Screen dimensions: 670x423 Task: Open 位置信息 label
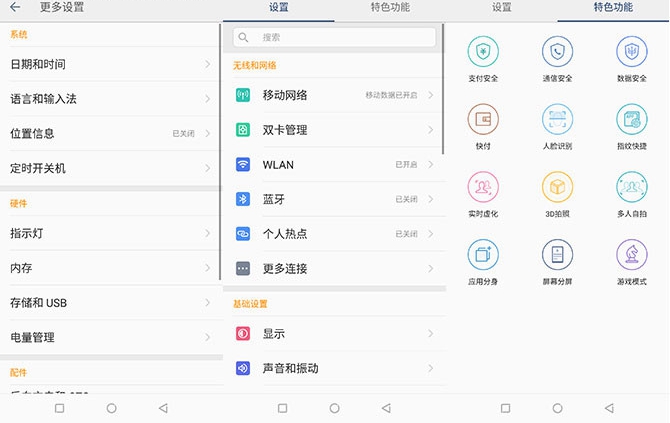[x=32, y=133]
